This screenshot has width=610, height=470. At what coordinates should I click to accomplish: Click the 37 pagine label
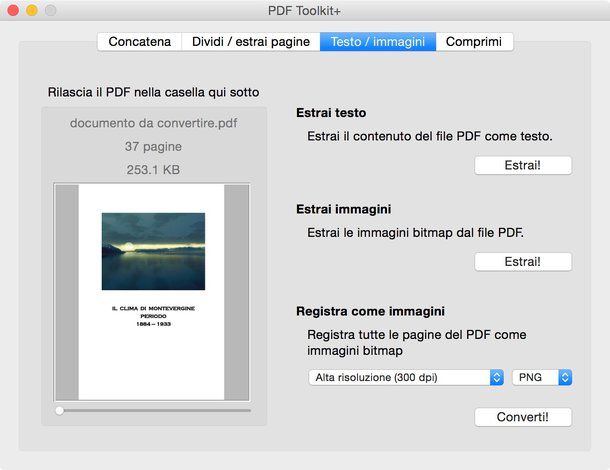coord(153,147)
